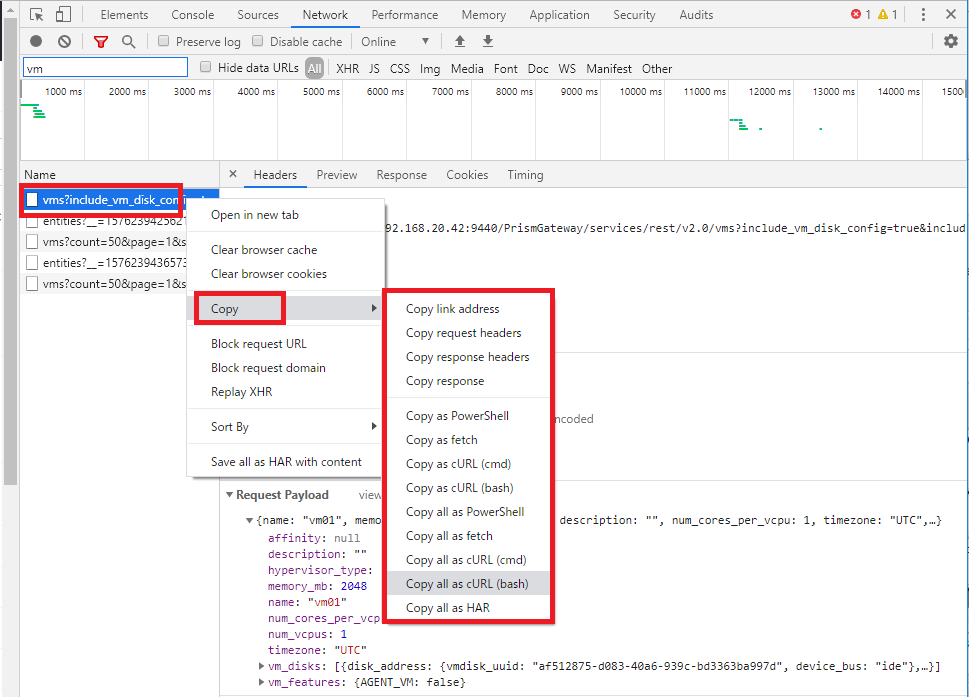Show the Cookies tab of request
Image resolution: width=969 pixels, height=697 pixels.
467,175
